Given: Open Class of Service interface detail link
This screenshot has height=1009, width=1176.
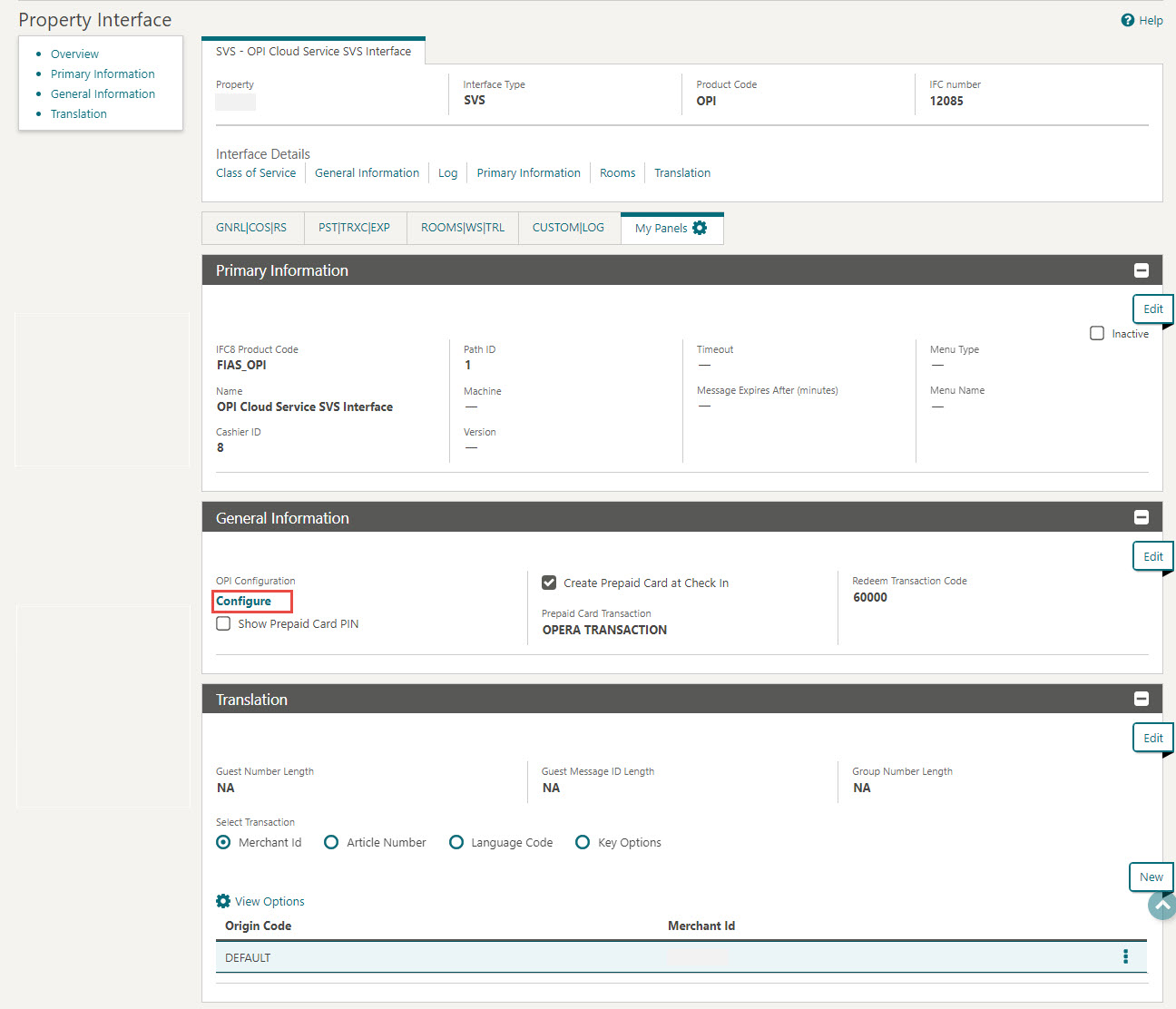Looking at the screenshot, I should click(256, 172).
